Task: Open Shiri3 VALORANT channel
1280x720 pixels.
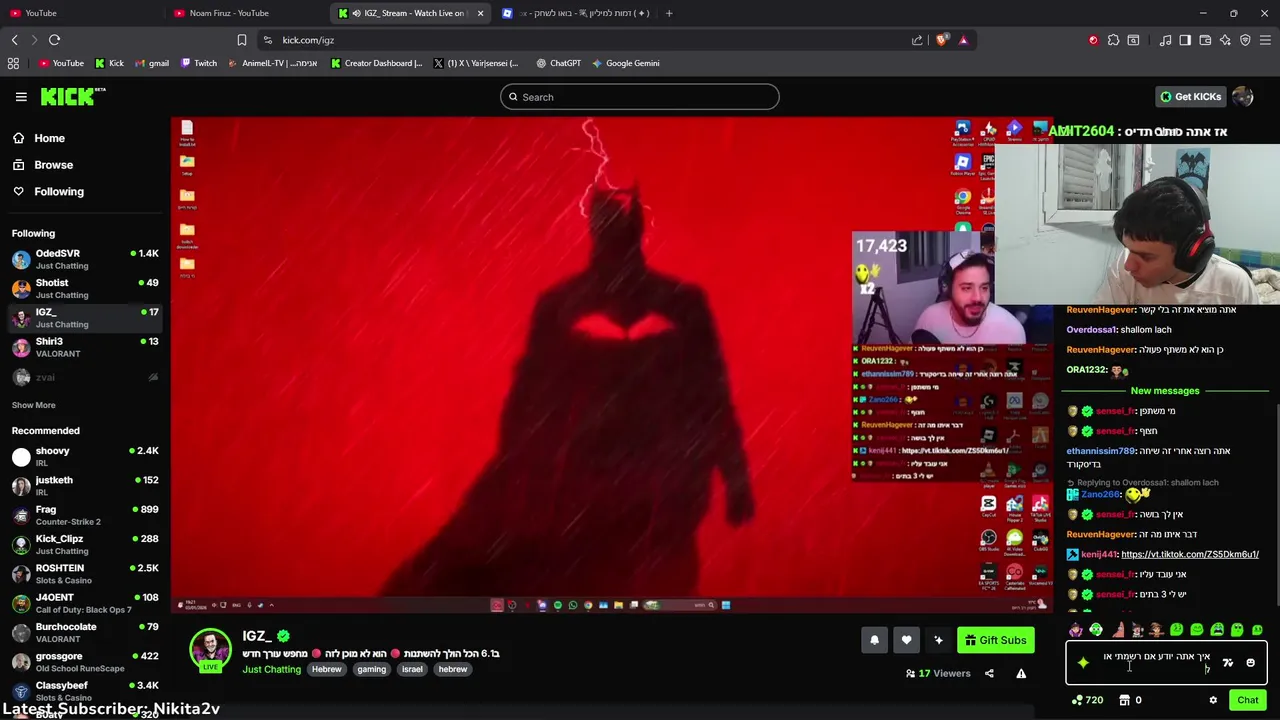Action: point(85,347)
